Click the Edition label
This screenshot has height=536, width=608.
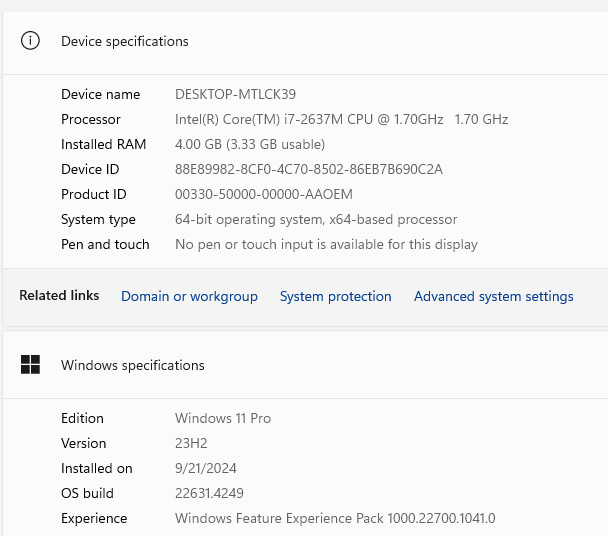pos(82,418)
